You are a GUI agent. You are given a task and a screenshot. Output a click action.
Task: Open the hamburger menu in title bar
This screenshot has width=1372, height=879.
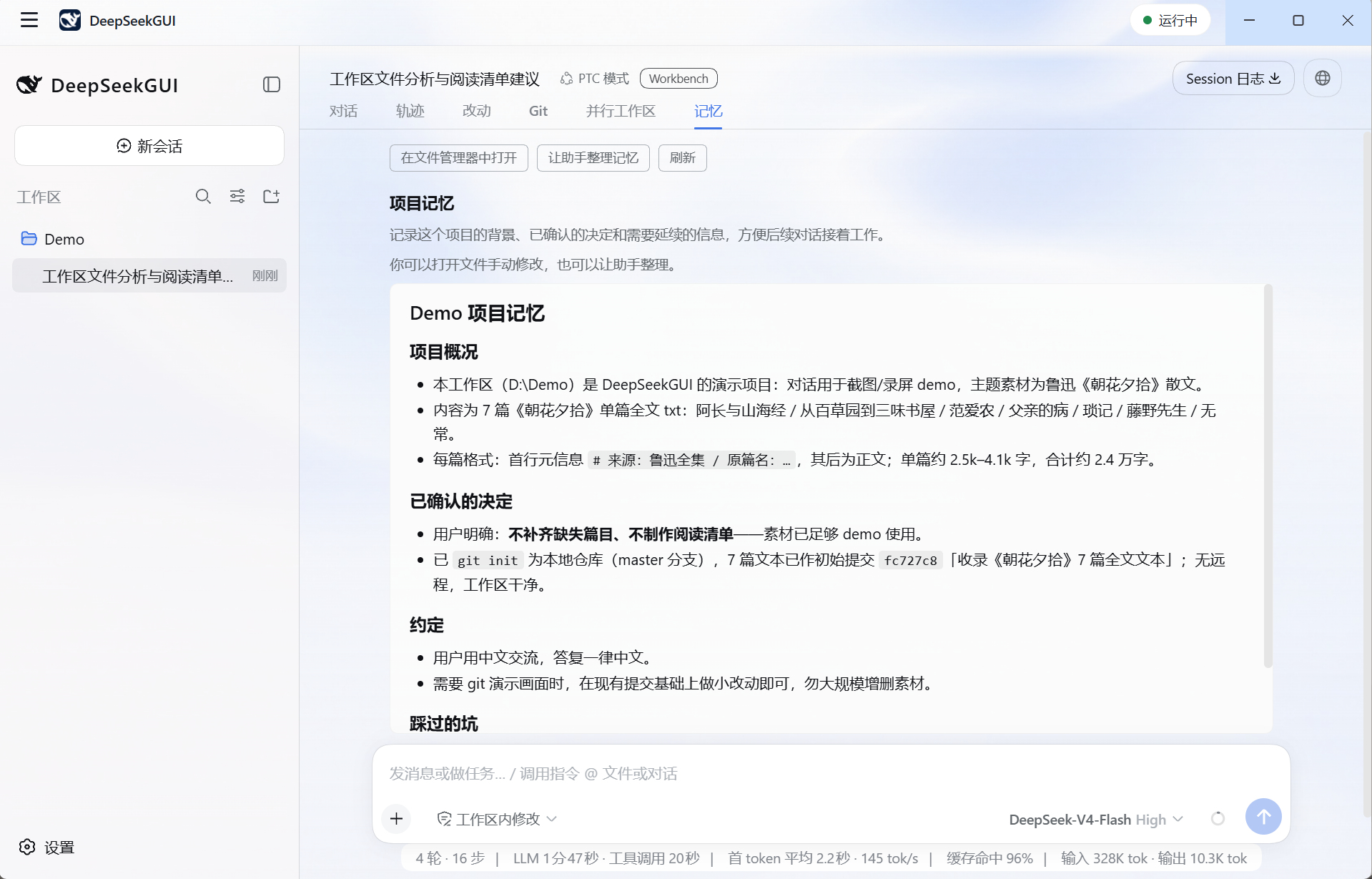pos(29,20)
